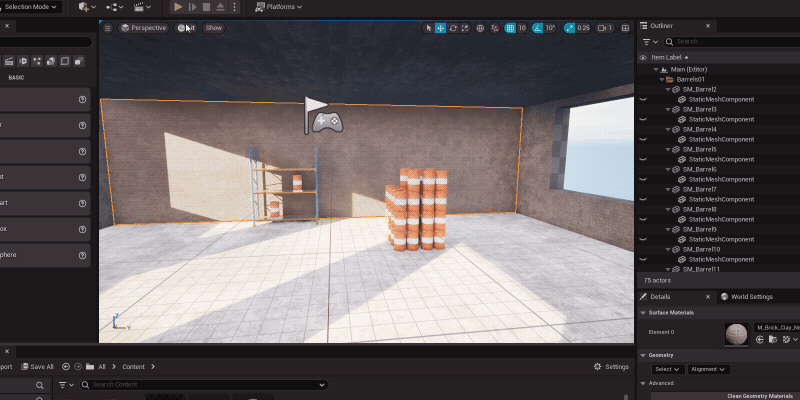Open Content Browser Settings
Image resolution: width=800 pixels, height=400 pixels.
[x=611, y=367]
